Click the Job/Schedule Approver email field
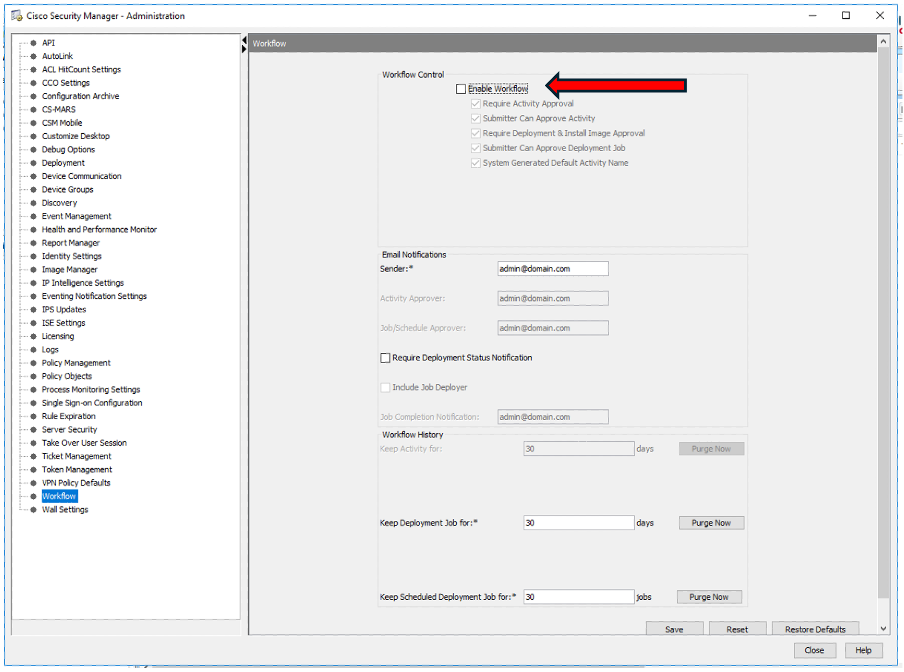The image size is (904, 672). click(553, 328)
